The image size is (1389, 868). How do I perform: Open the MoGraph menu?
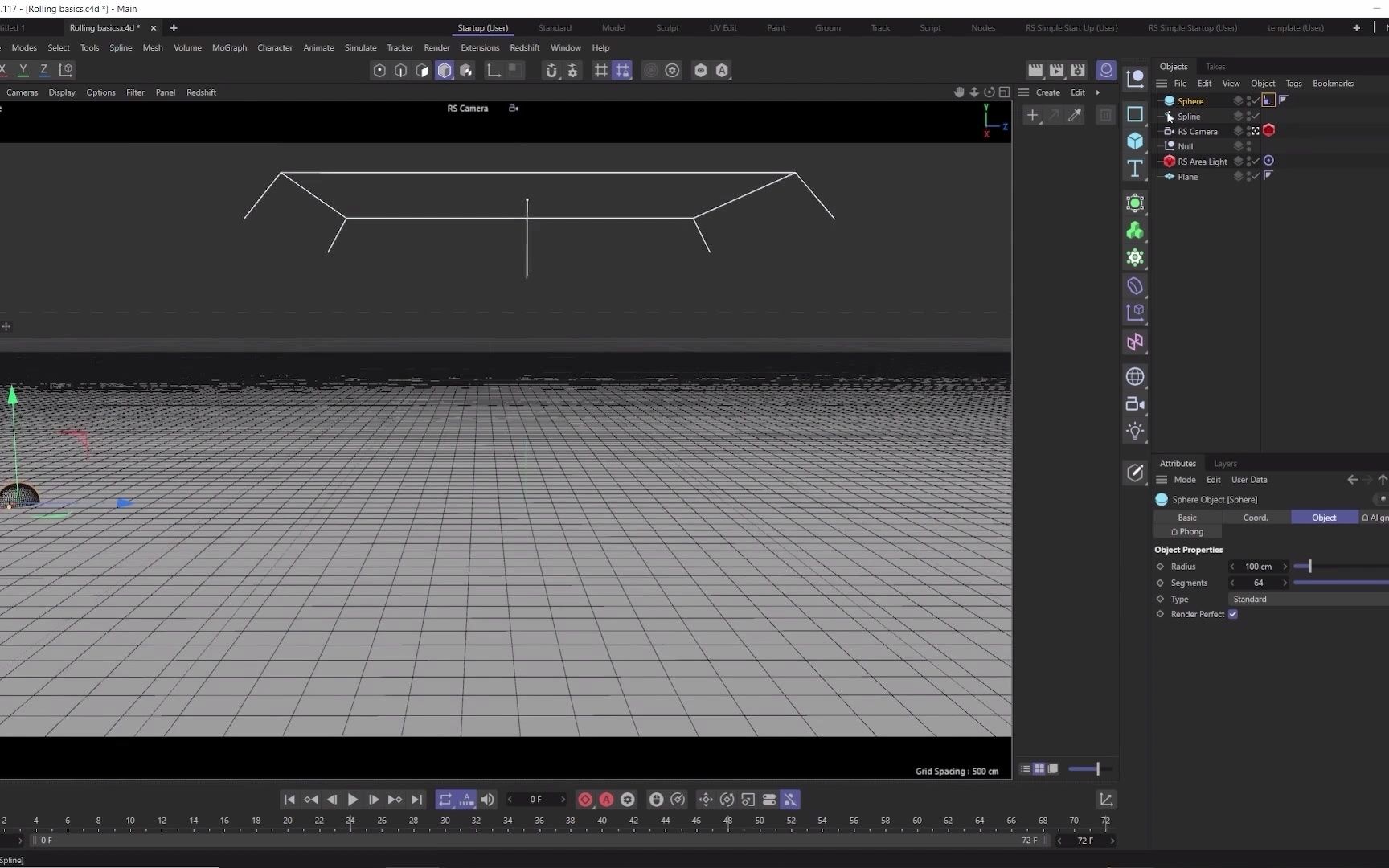click(229, 47)
